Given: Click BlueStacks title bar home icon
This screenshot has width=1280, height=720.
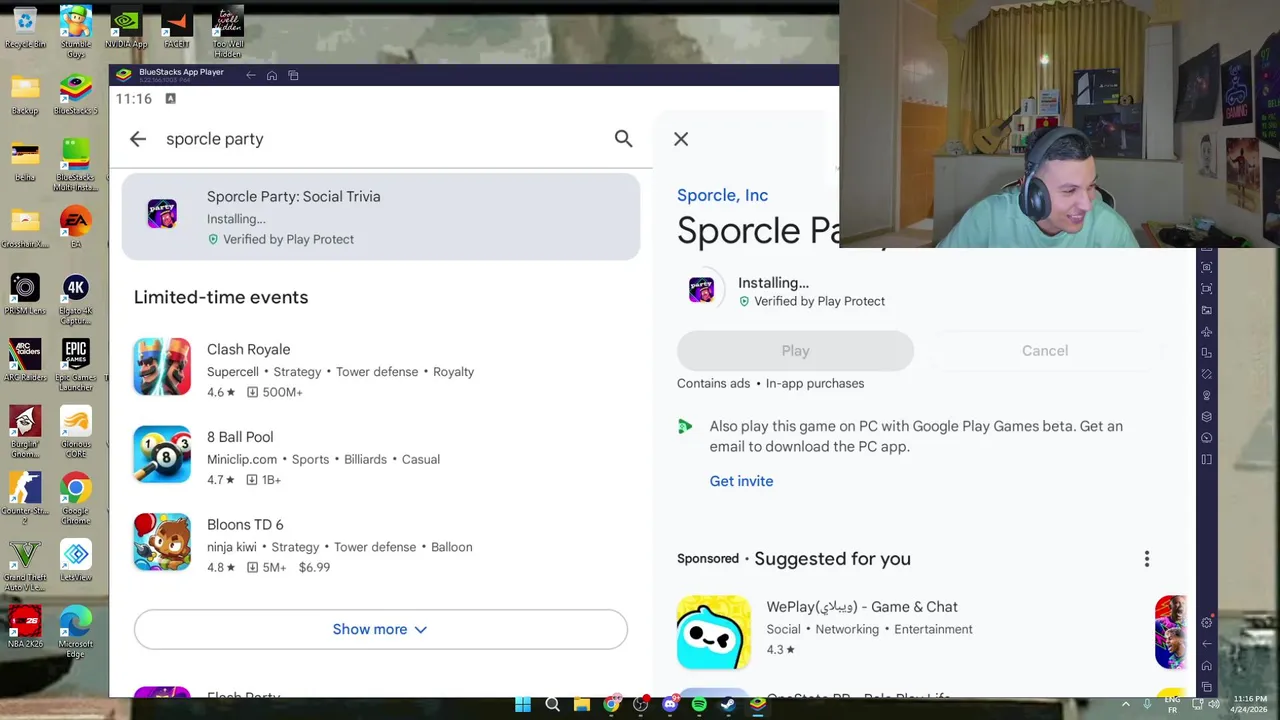Looking at the screenshot, I should pyautogui.click(x=271, y=75).
